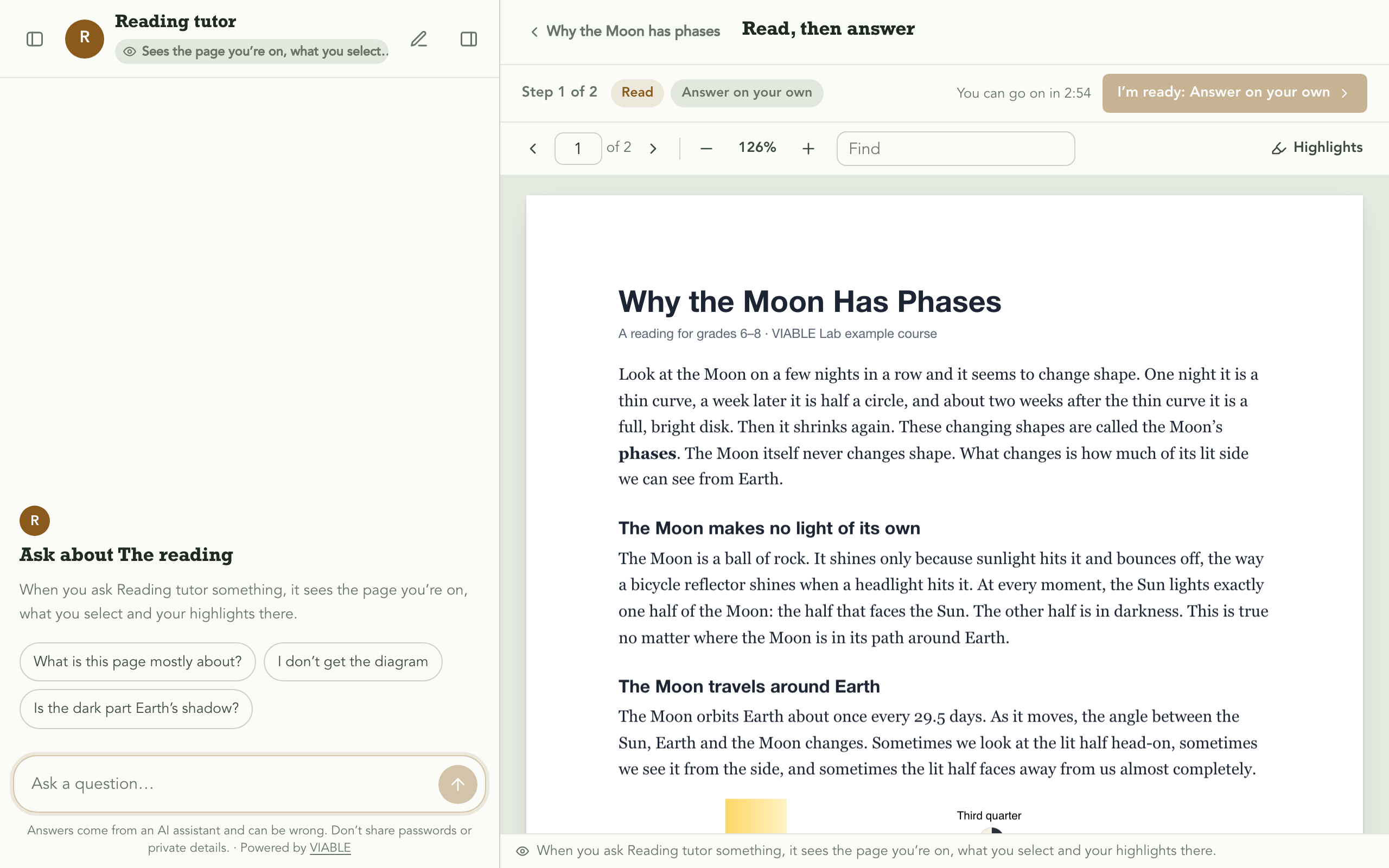
Task: Click 'The Moon makes no light of its own' heading
Action: tap(769, 528)
